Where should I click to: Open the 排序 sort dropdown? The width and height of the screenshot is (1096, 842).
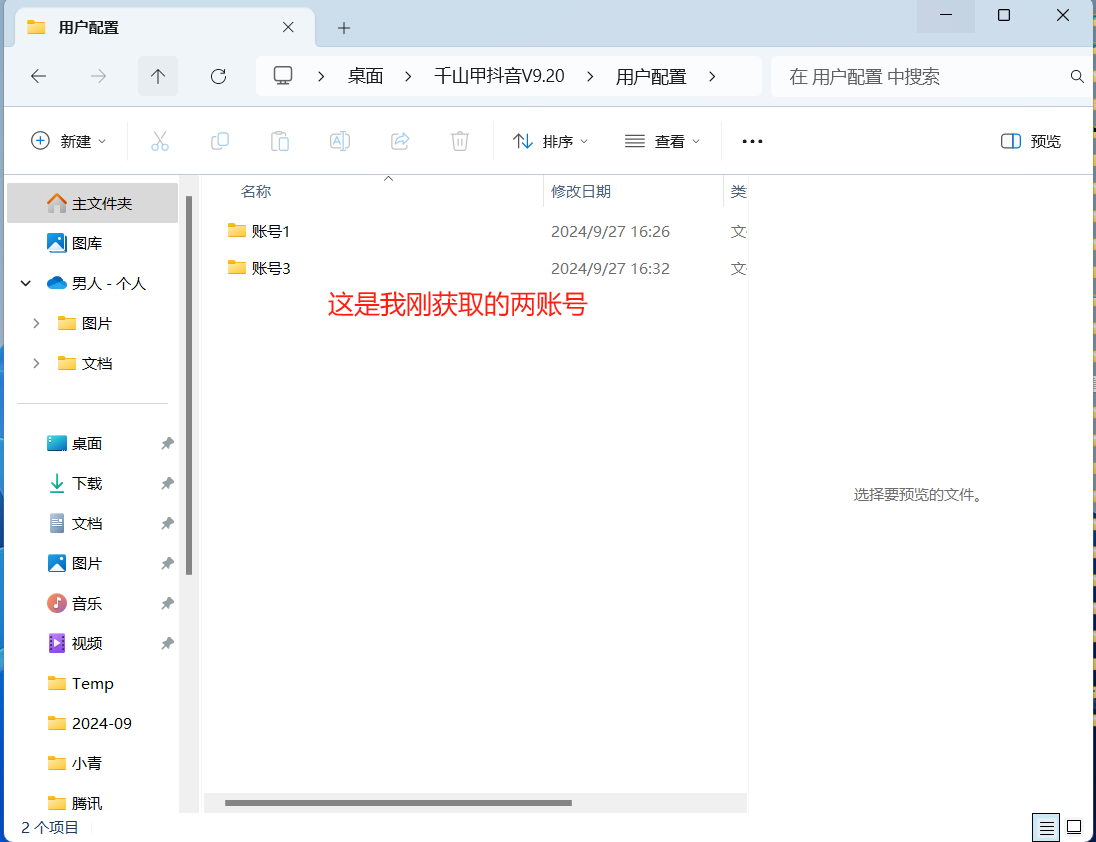click(550, 141)
